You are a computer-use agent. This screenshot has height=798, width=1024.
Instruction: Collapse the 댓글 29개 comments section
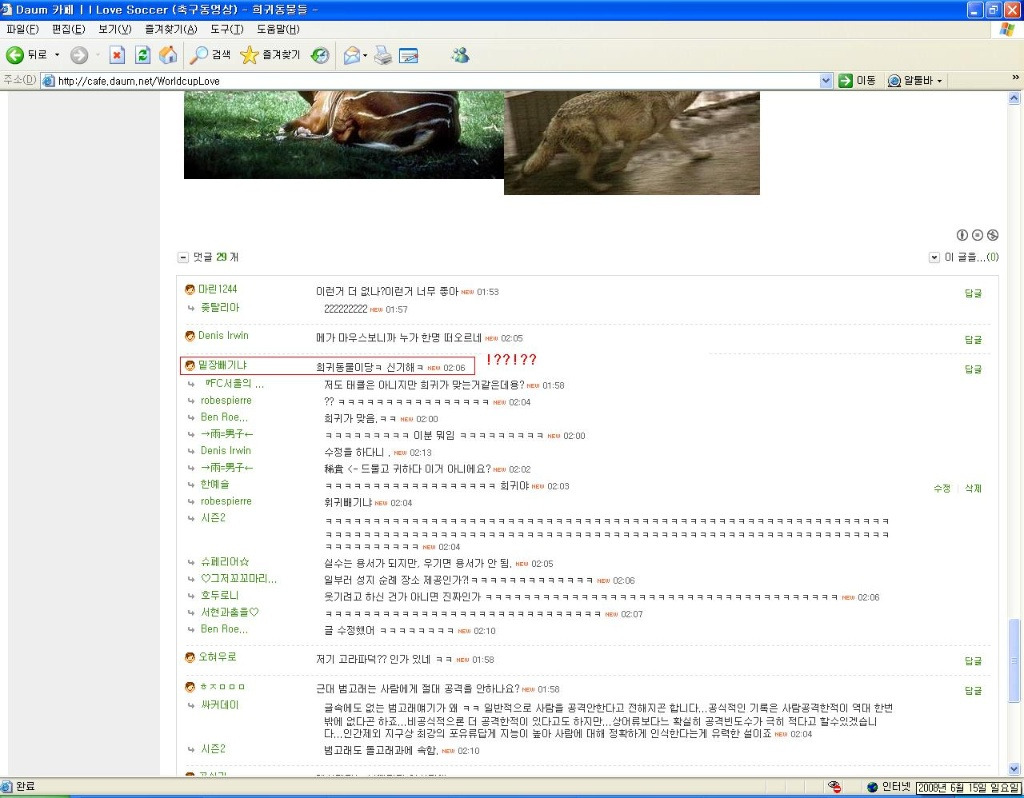tap(183, 257)
